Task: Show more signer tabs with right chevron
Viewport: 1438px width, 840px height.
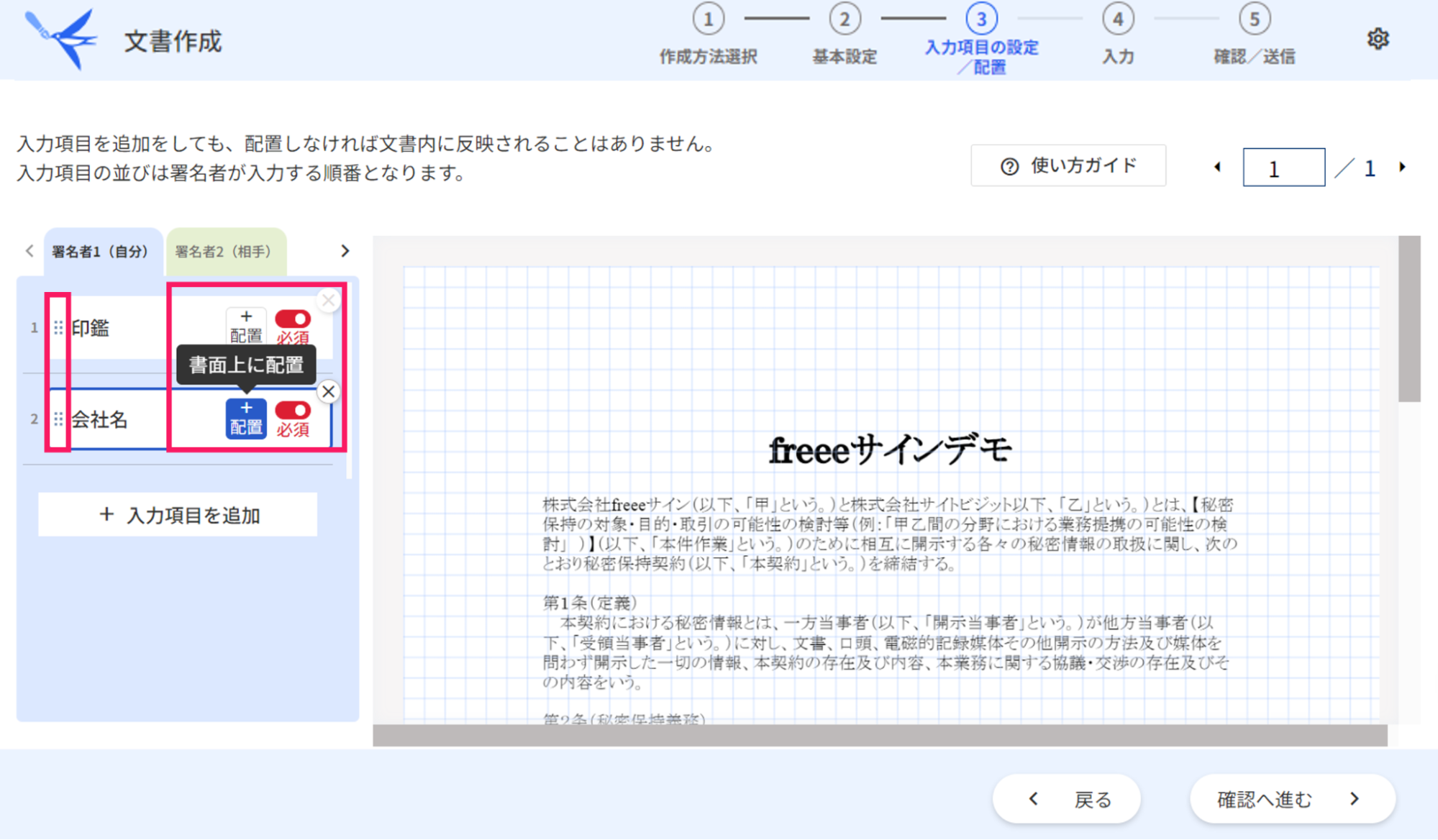Action: pos(345,251)
